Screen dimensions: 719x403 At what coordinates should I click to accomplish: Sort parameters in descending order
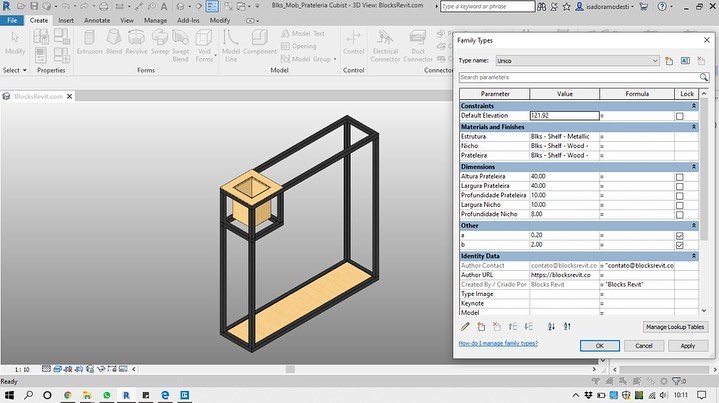click(567, 326)
